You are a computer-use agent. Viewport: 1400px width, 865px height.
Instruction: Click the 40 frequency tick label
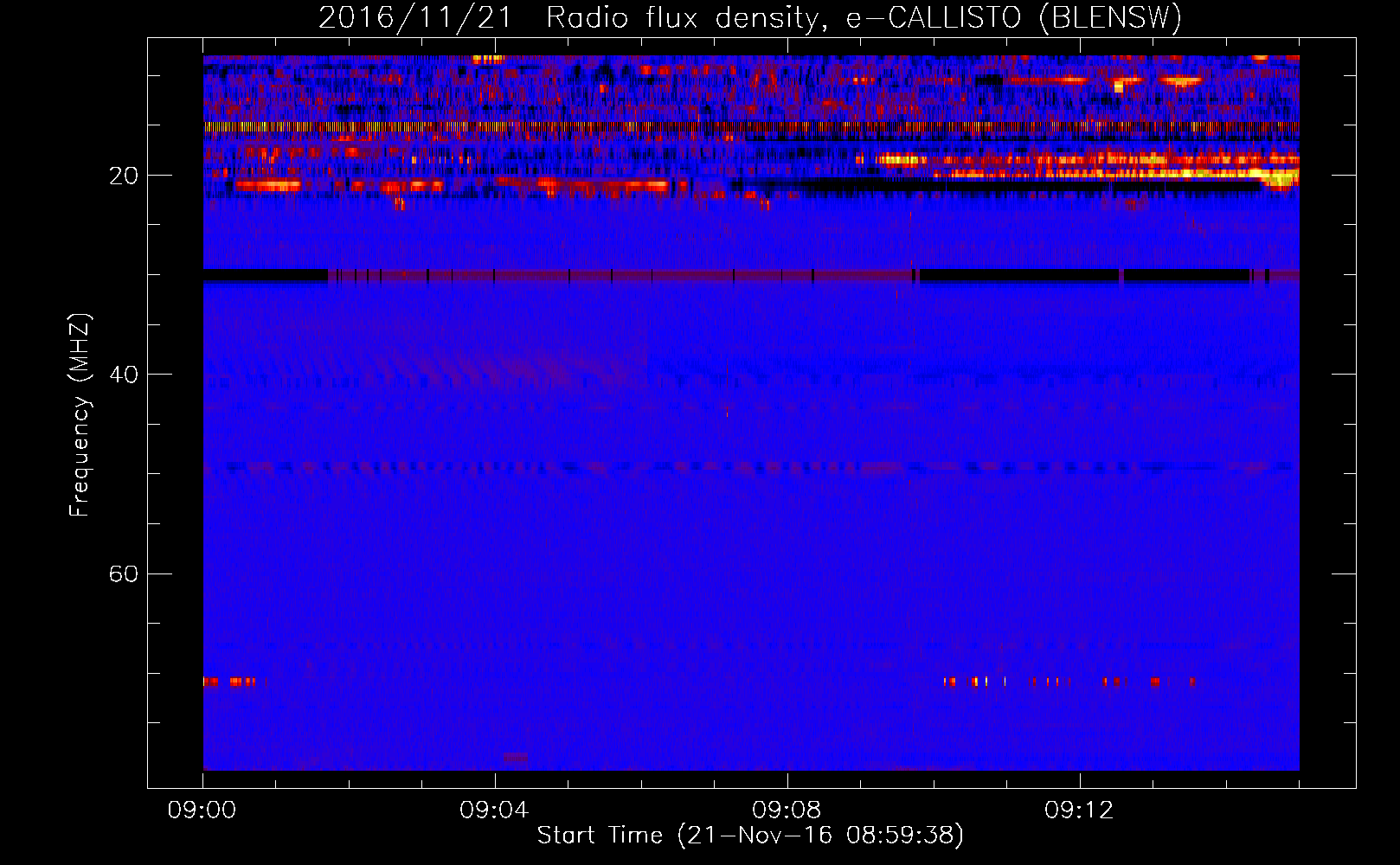[123, 375]
